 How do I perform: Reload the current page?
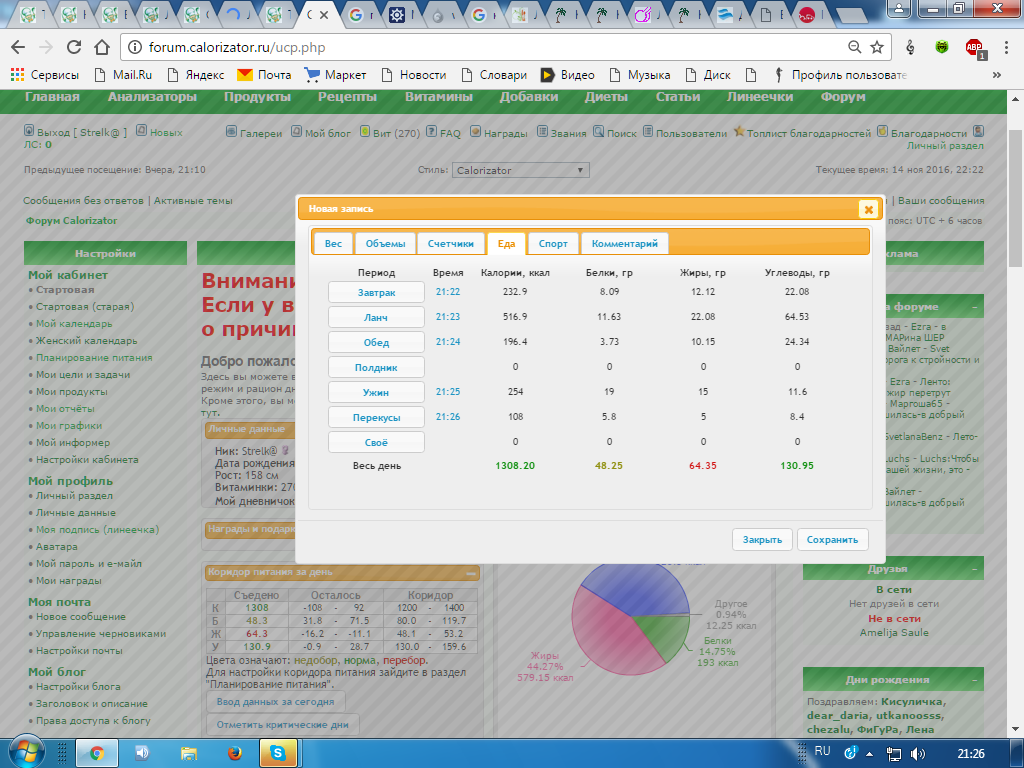[x=74, y=47]
